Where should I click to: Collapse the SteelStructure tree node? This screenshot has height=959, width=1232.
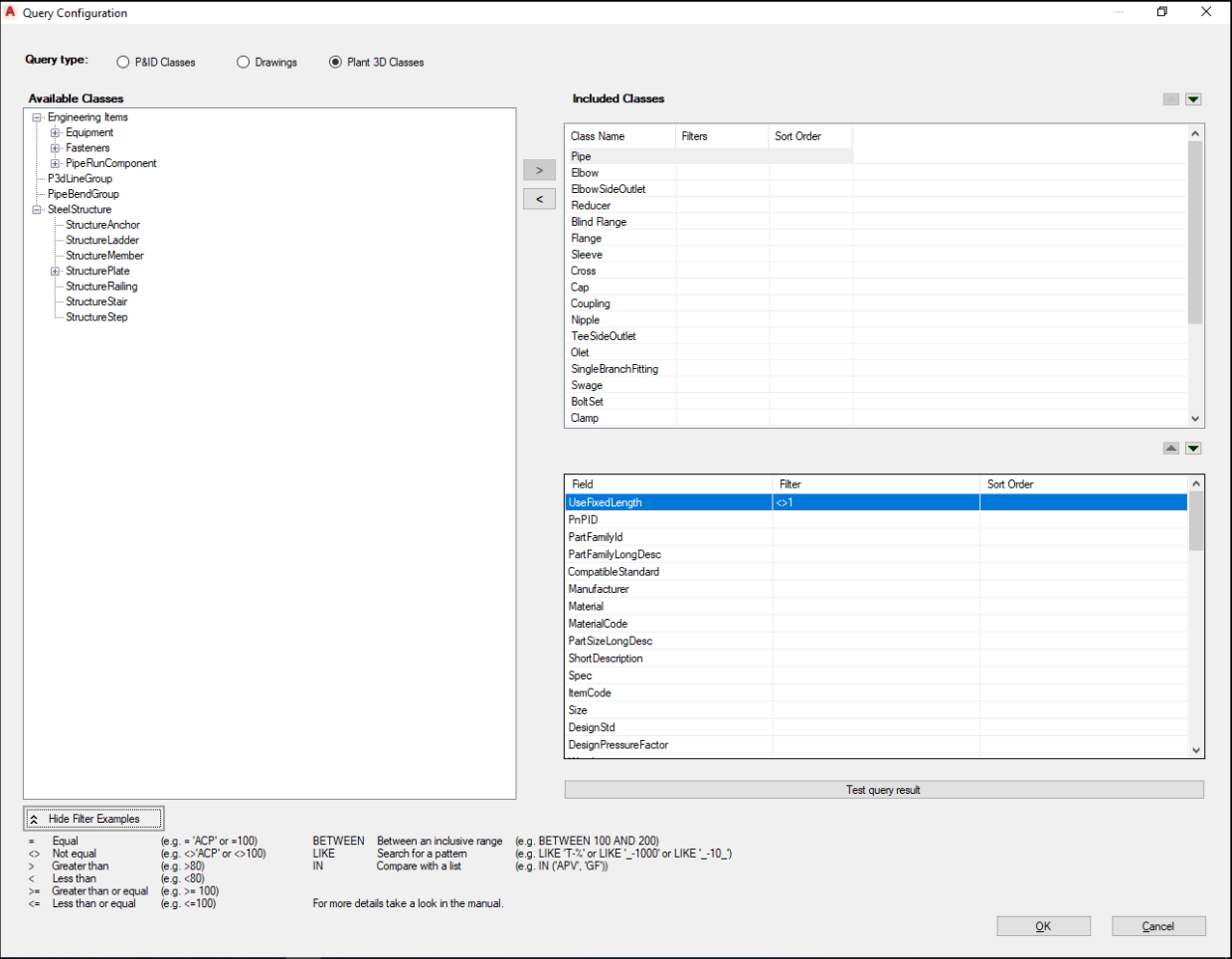click(x=37, y=210)
